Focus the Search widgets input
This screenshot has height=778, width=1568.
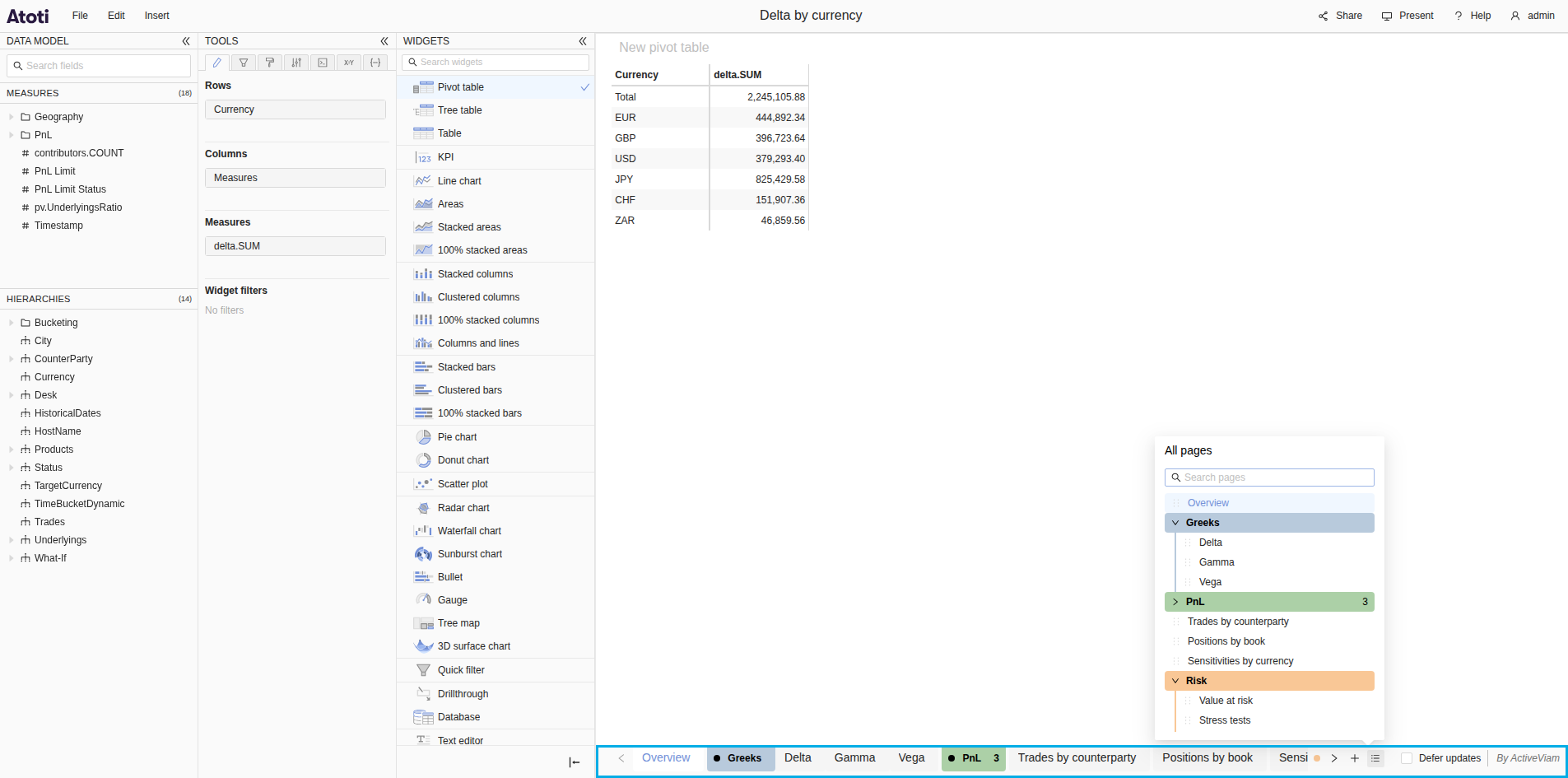click(496, 63)
